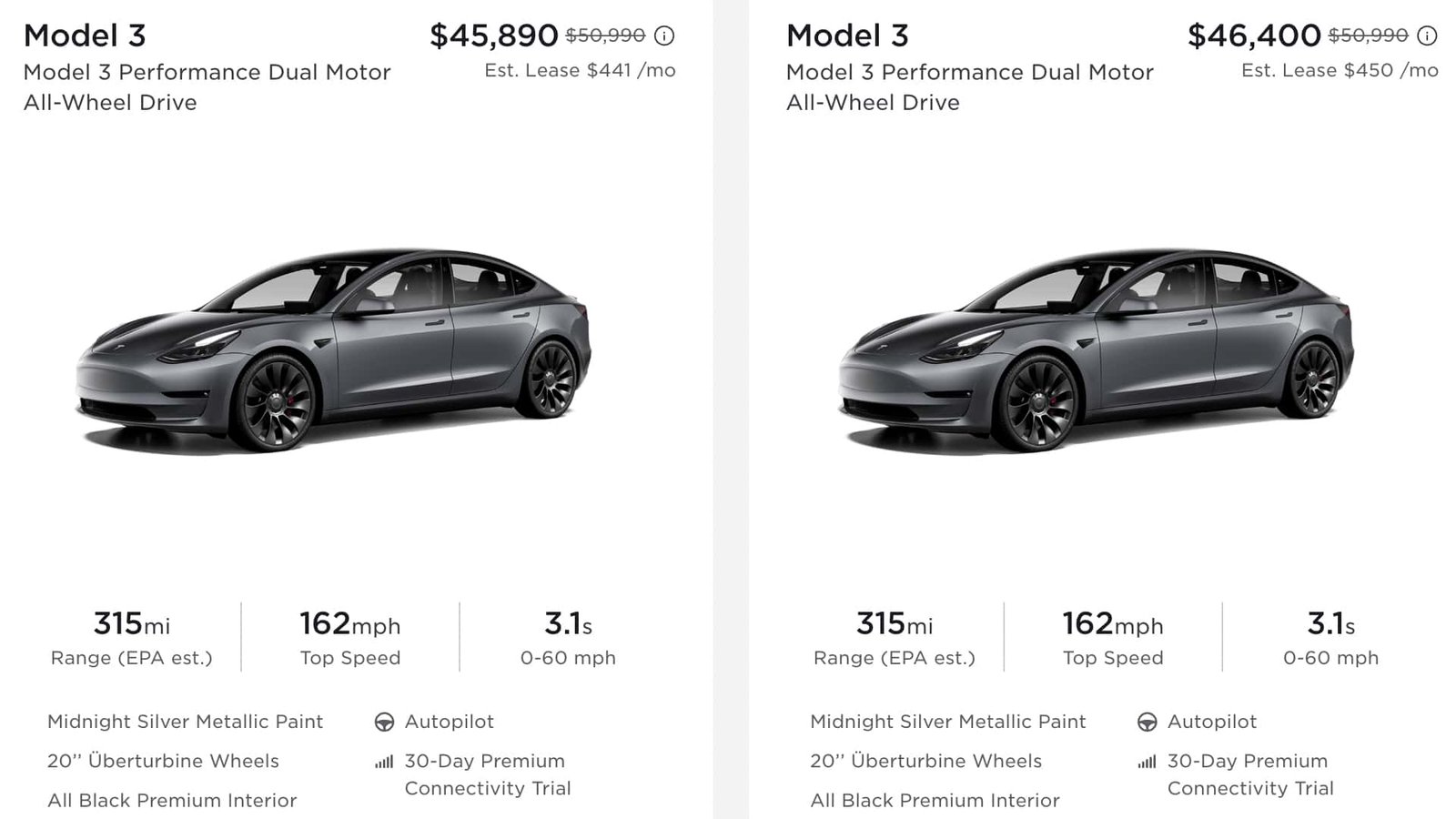Click the info icon beside the $45,890 price

tap(665, 36)
